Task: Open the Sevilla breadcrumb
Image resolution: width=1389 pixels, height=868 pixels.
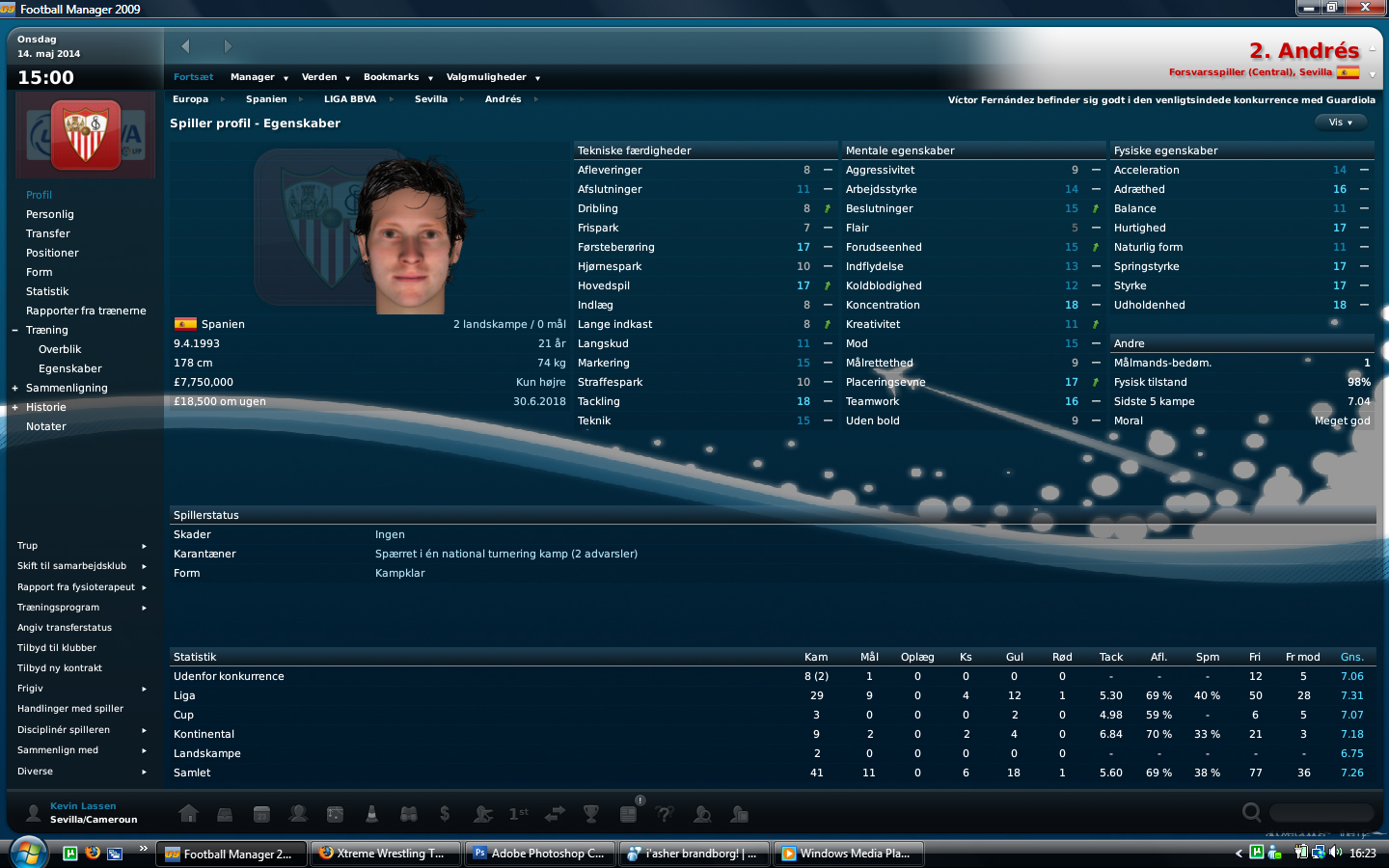Action: pyautogui.click(x=431, y=99)
